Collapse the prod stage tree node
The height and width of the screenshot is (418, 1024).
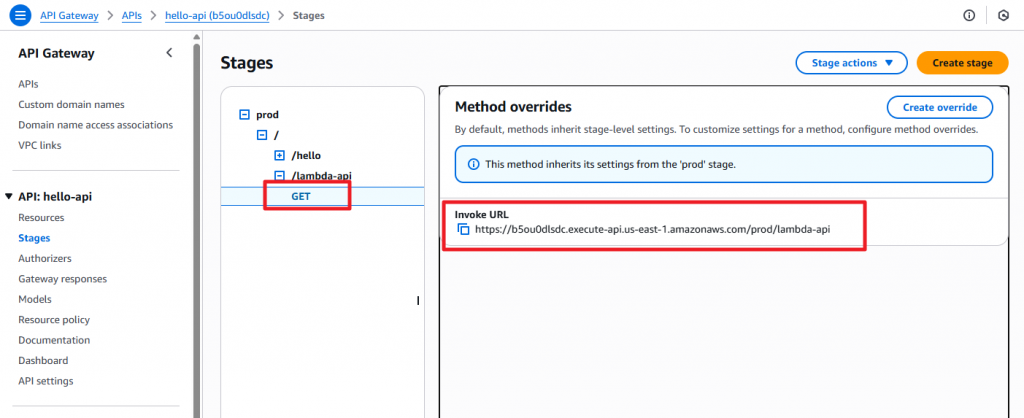pyautogui.click(x=244, y=115)
